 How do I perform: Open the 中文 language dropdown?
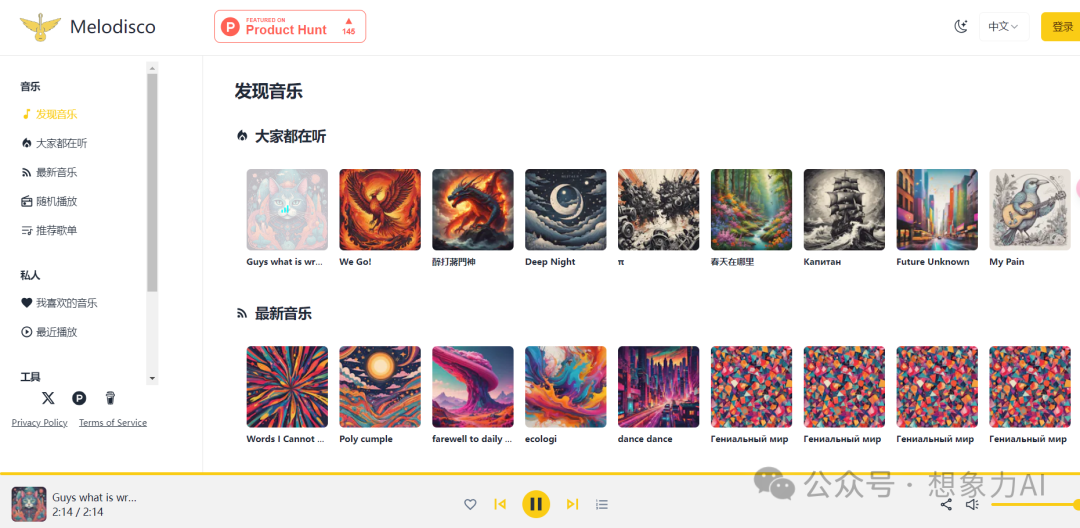pos(1004,27)
